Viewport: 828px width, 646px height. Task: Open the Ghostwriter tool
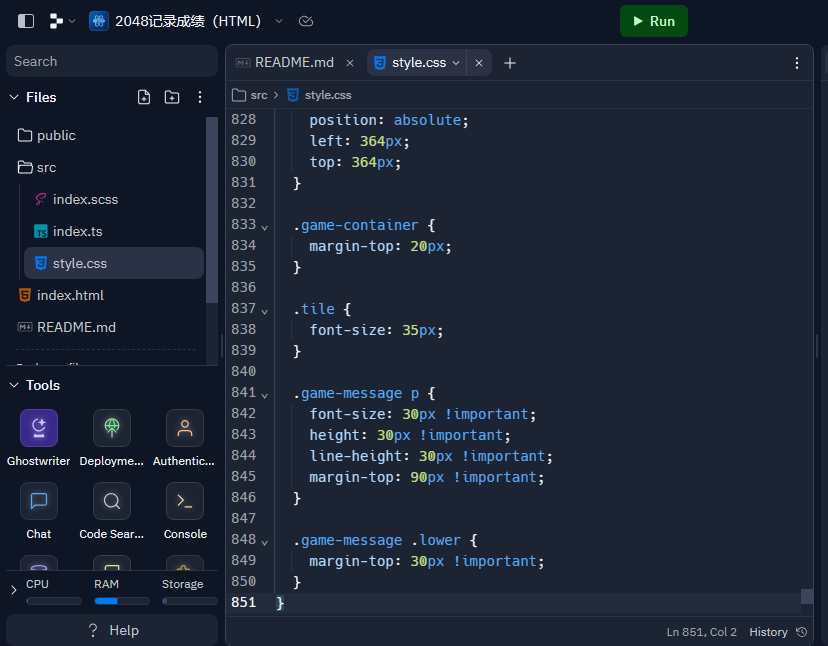coord(39,428)
